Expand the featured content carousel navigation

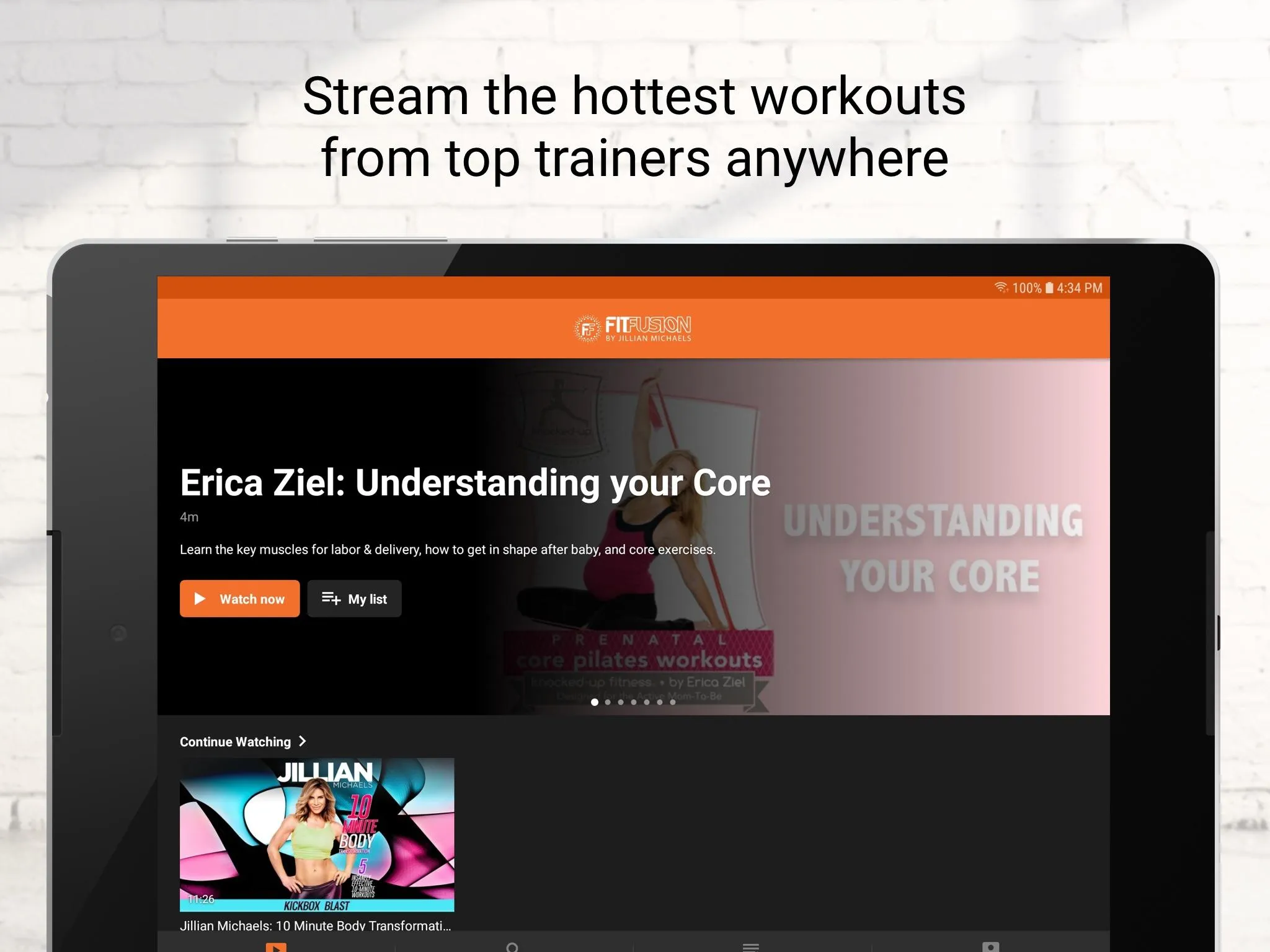click(634, 703)
